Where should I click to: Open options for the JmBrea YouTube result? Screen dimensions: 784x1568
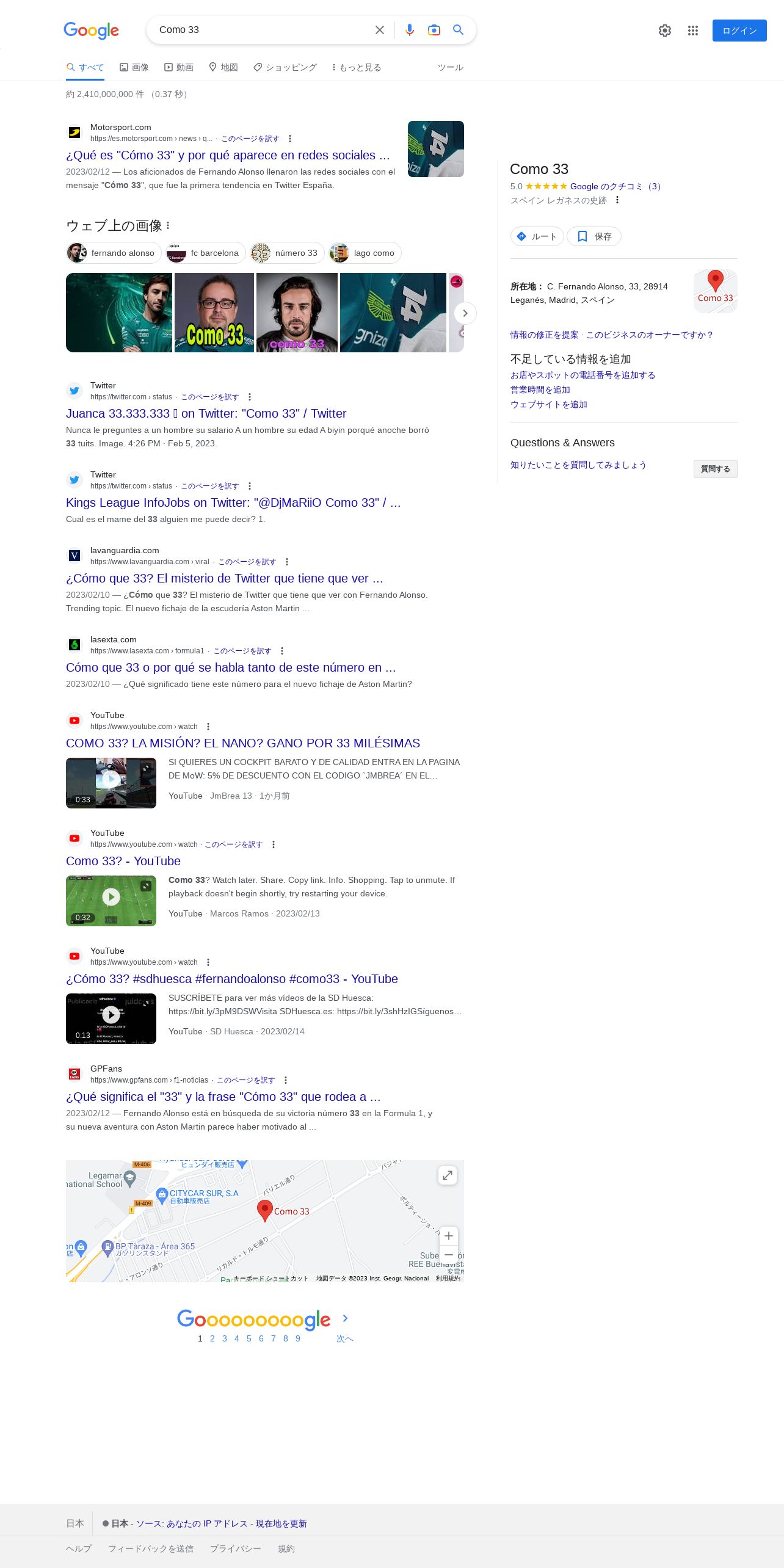208,727
